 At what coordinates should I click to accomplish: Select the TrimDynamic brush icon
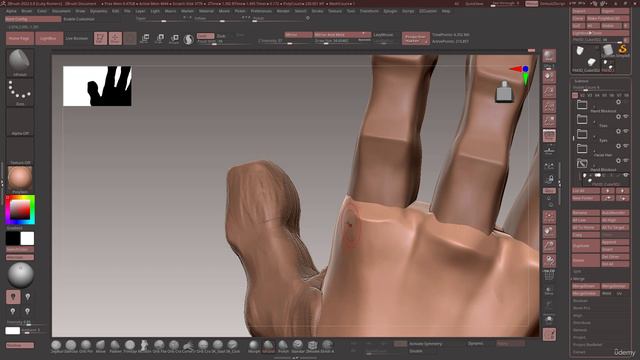coord(130,346)
